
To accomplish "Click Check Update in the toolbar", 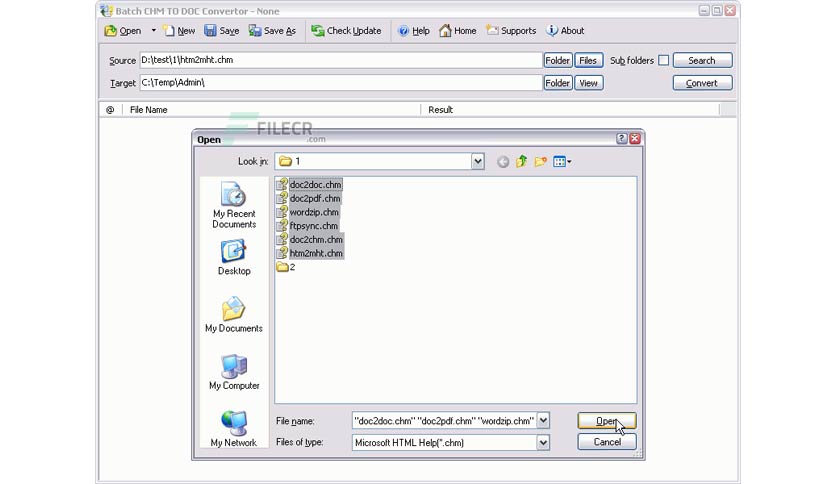I will (347, 31).
